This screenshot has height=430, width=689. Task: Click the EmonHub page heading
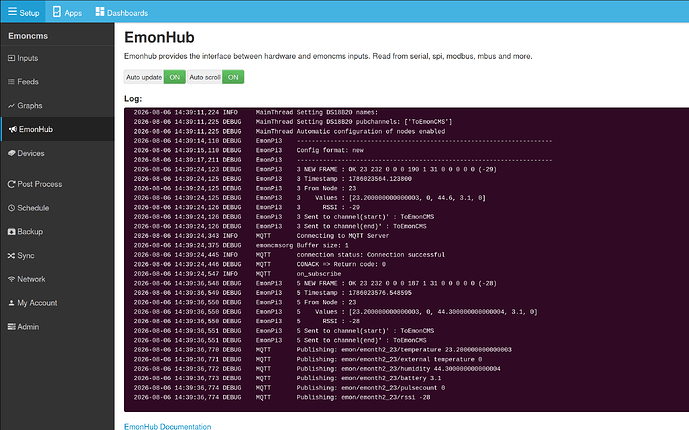click(x=159, y=37)
